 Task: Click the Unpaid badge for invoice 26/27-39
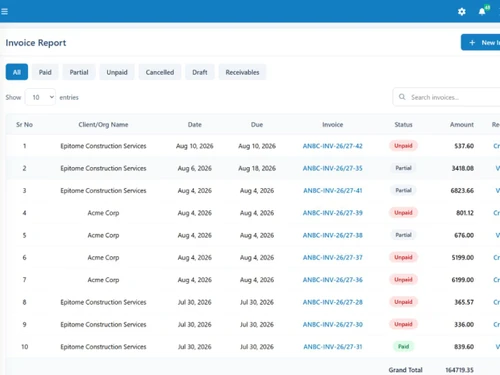pos(403,213)
